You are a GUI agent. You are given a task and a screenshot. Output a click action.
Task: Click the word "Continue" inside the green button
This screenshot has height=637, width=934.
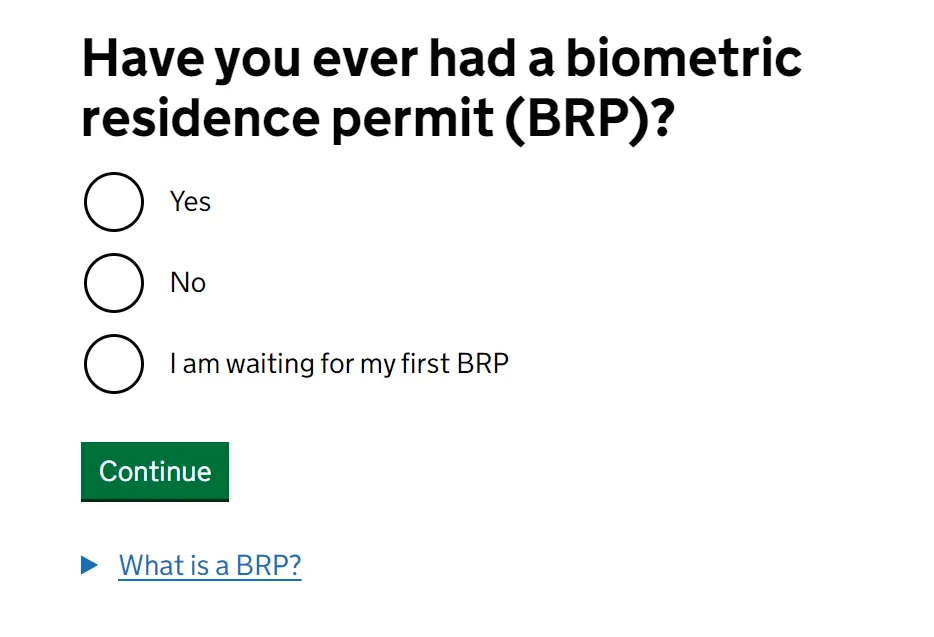pos(155,472)
